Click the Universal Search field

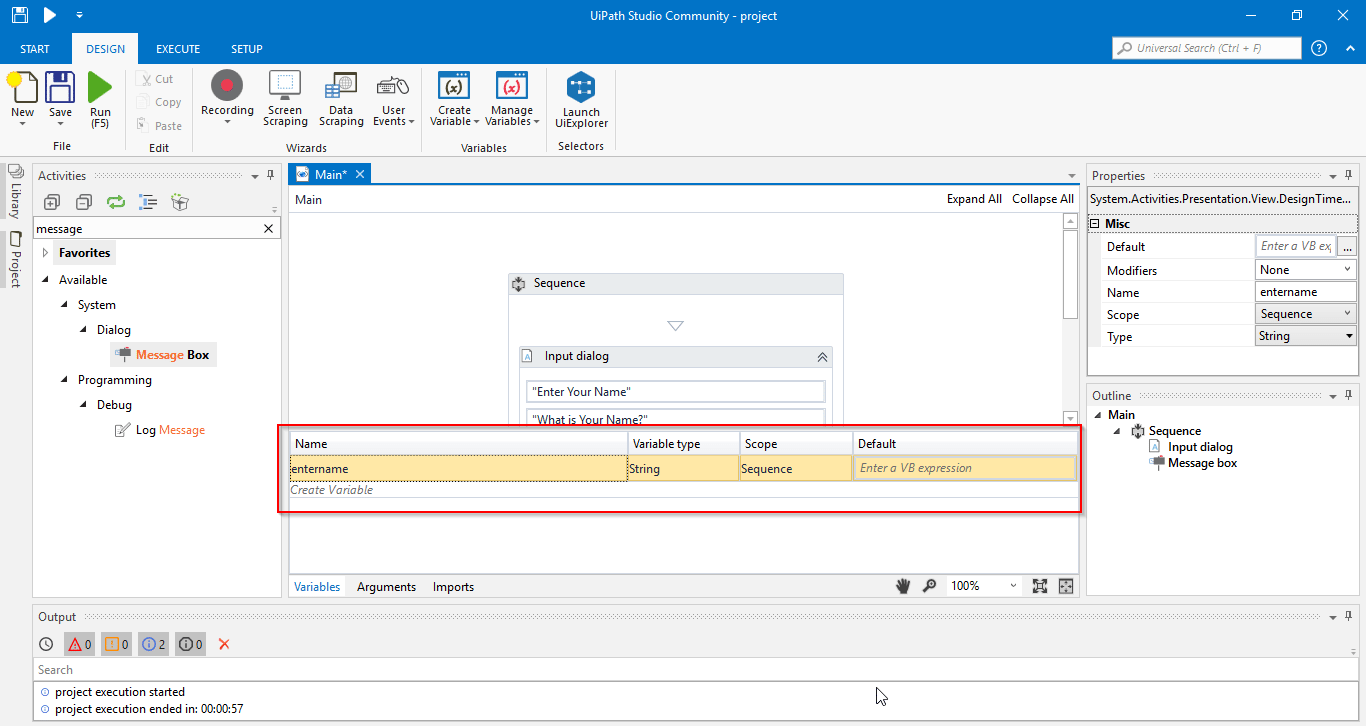tap(1207, 48)
